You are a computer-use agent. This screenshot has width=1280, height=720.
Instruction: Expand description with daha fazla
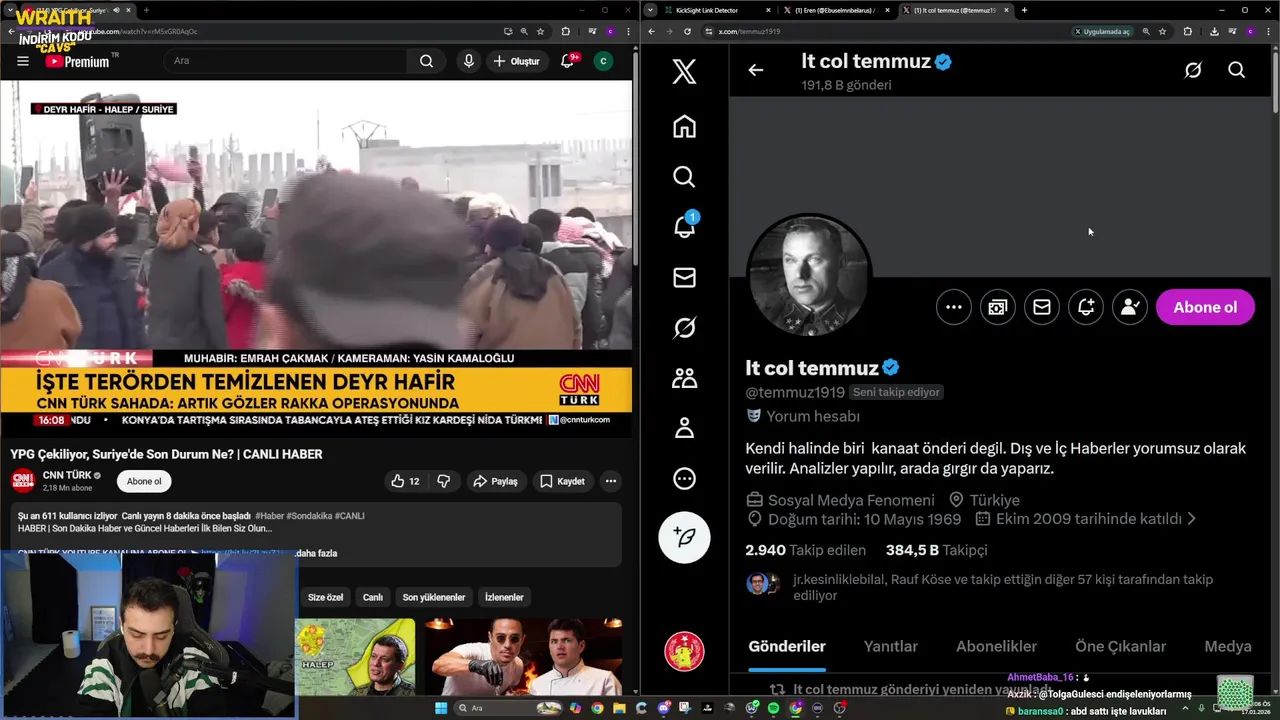316,553
